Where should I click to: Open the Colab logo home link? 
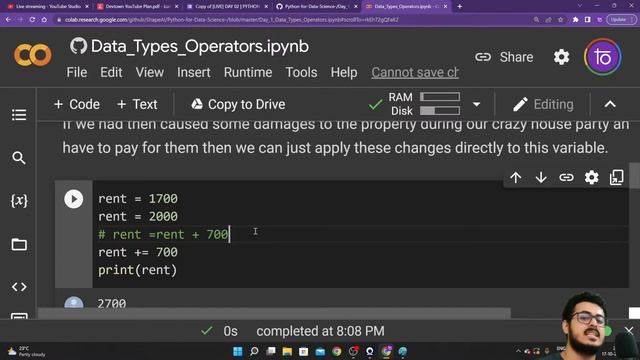point(33,55)
